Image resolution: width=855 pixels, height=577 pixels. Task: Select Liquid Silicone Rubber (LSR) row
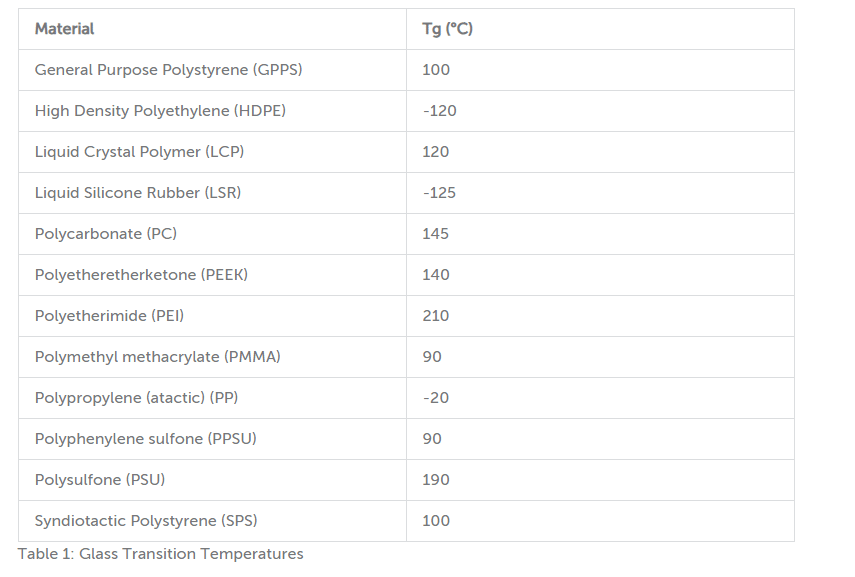[x=406, y=193]
